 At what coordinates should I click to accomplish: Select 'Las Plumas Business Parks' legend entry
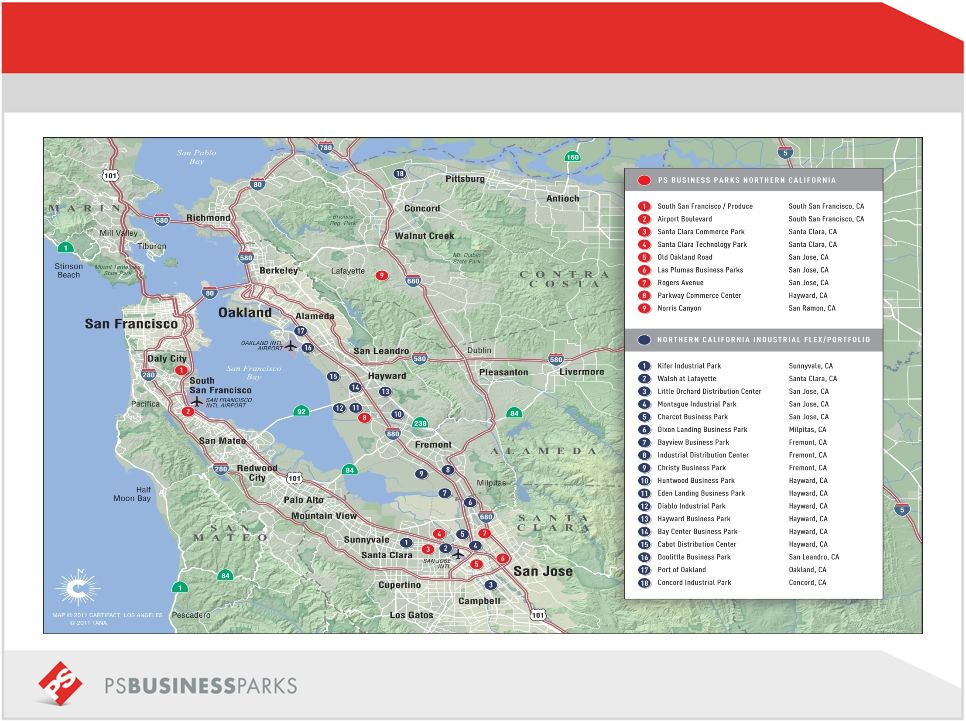pyautogui.click(x=700, y=270)
